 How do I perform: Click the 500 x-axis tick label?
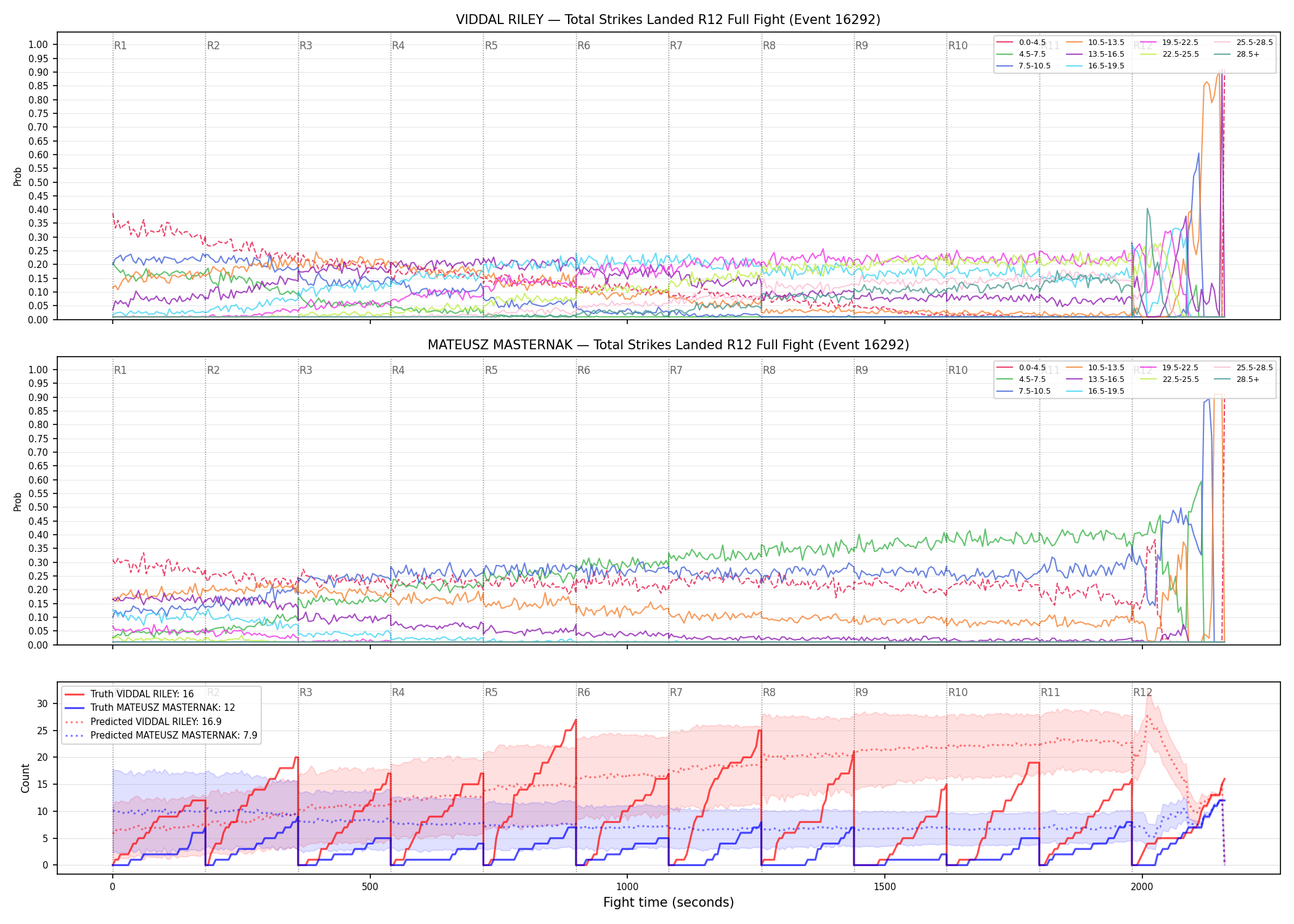[x=370, y=887]
